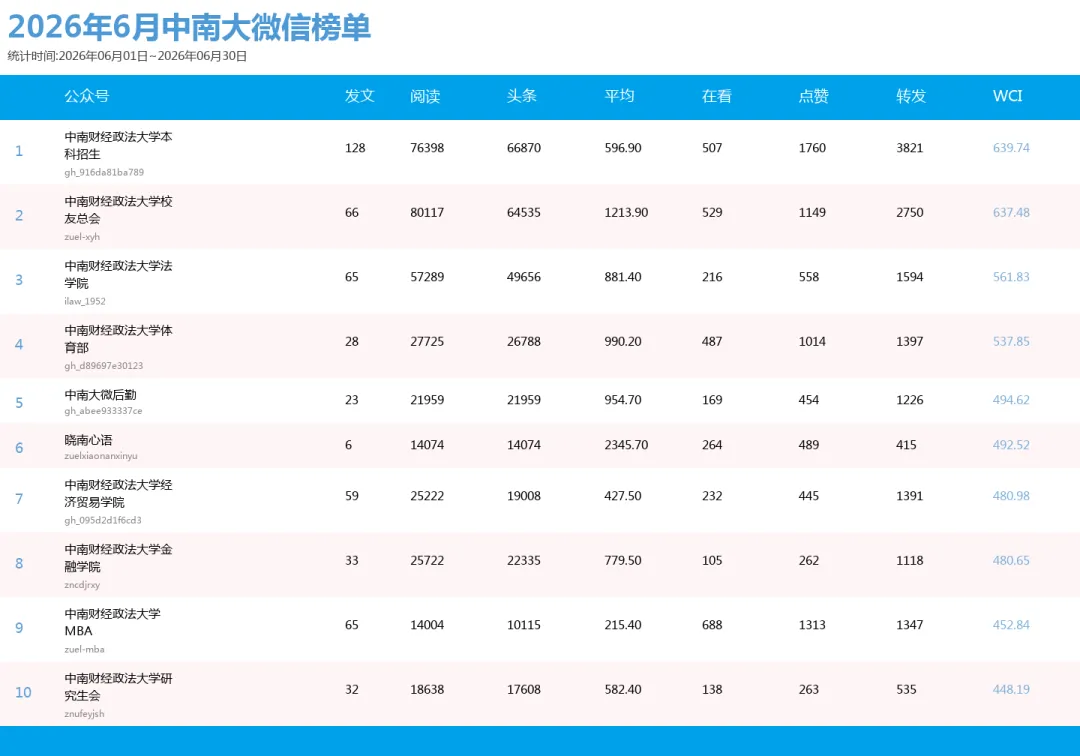1080x756 pixels.
Task: Click account ID znufeyjsh
Action: (x=84, y=714)
